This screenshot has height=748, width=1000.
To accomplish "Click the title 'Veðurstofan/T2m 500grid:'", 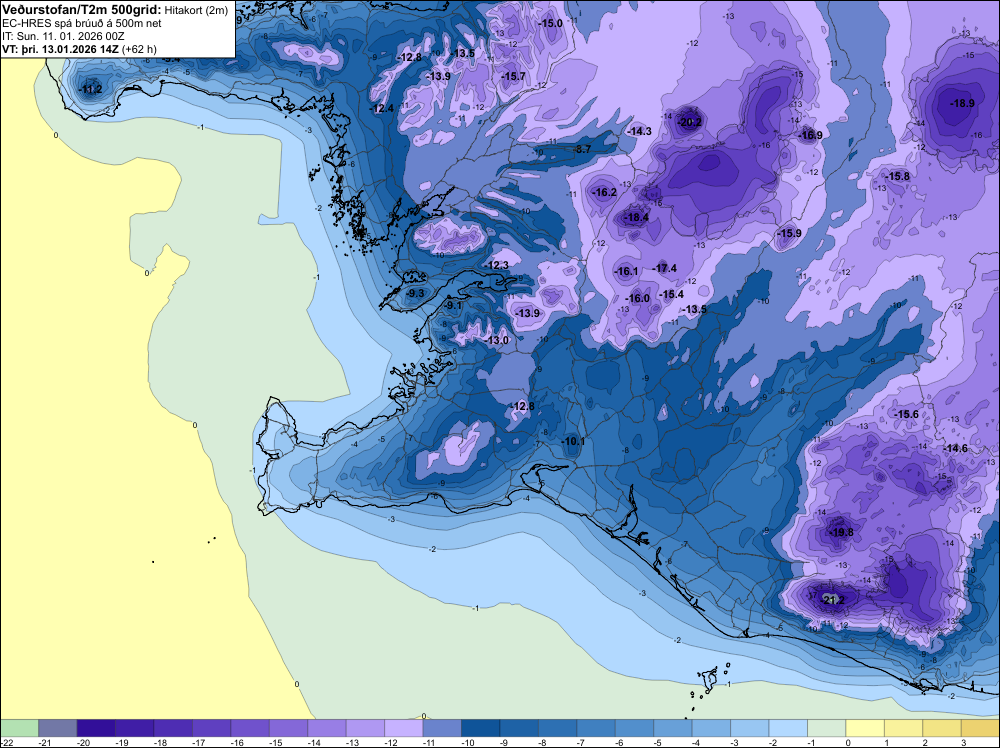I will click(82, 10).
